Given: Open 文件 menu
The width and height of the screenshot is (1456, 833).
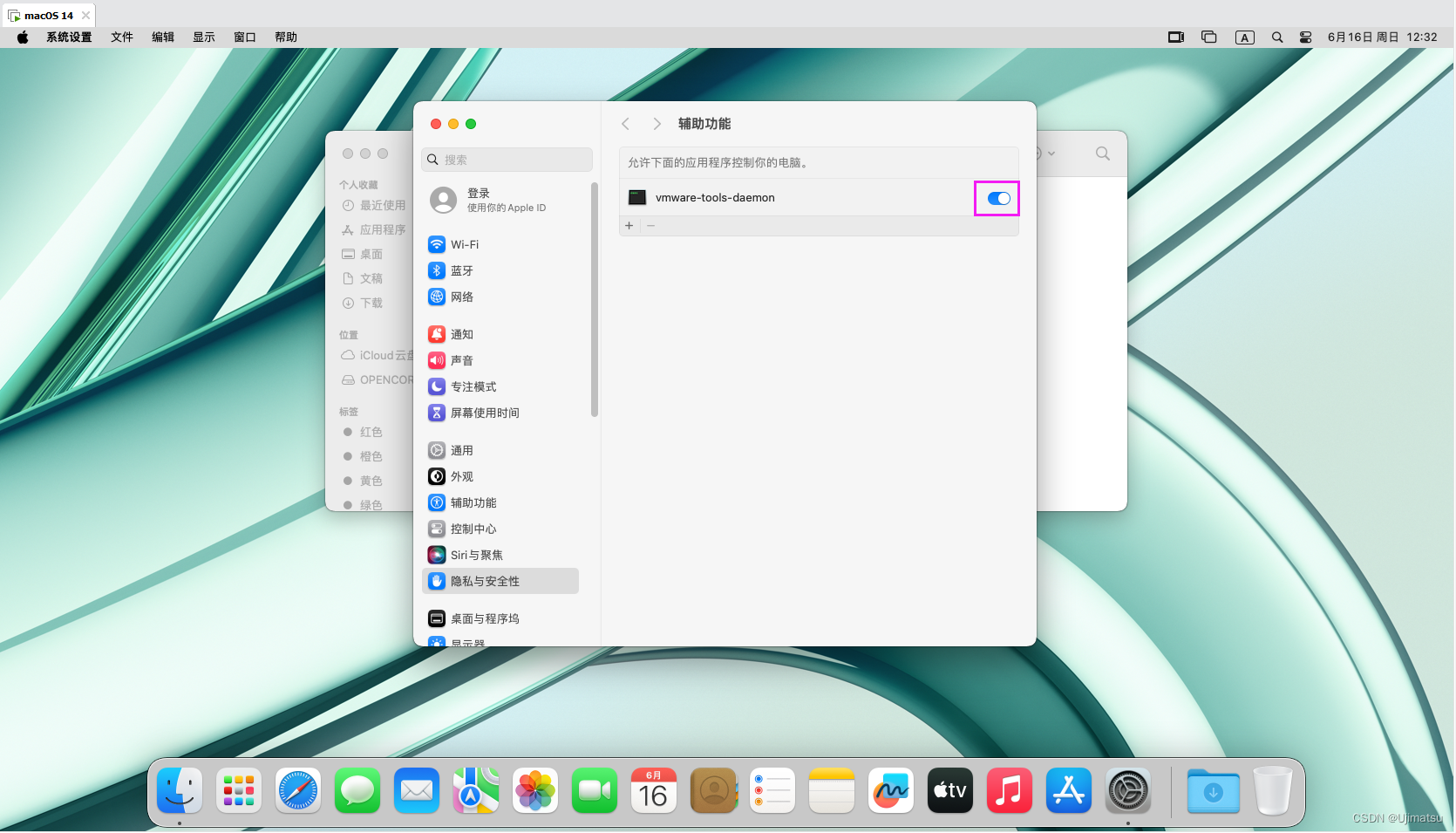Looking at the screenshot, I should (122, 37).
